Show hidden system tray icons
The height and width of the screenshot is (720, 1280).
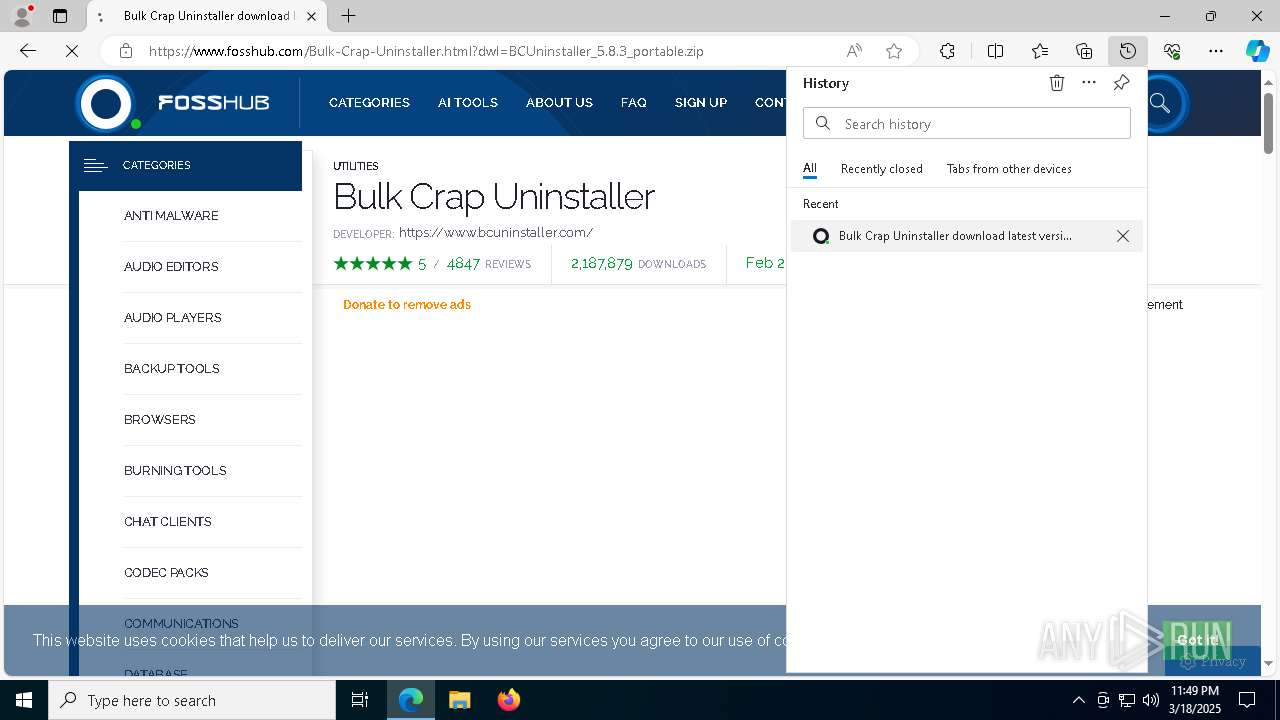coord(1078,700)
